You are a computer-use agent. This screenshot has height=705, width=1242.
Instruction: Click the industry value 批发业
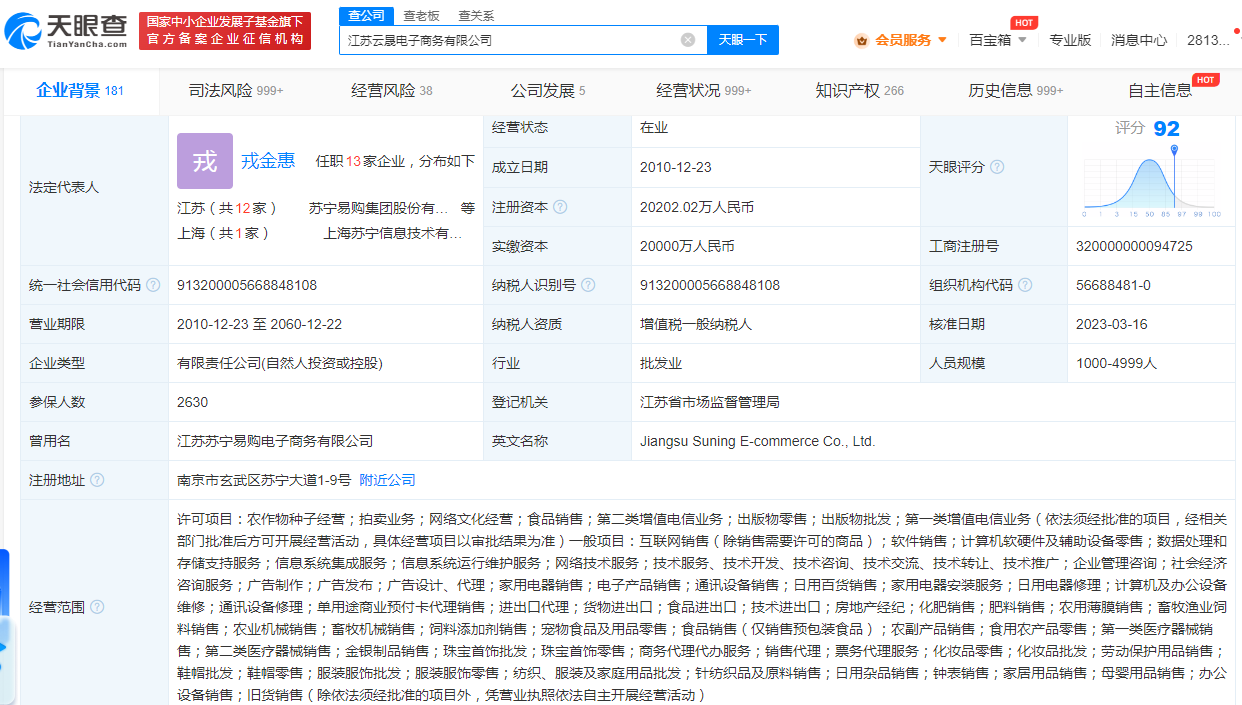(x=660, y=363)
